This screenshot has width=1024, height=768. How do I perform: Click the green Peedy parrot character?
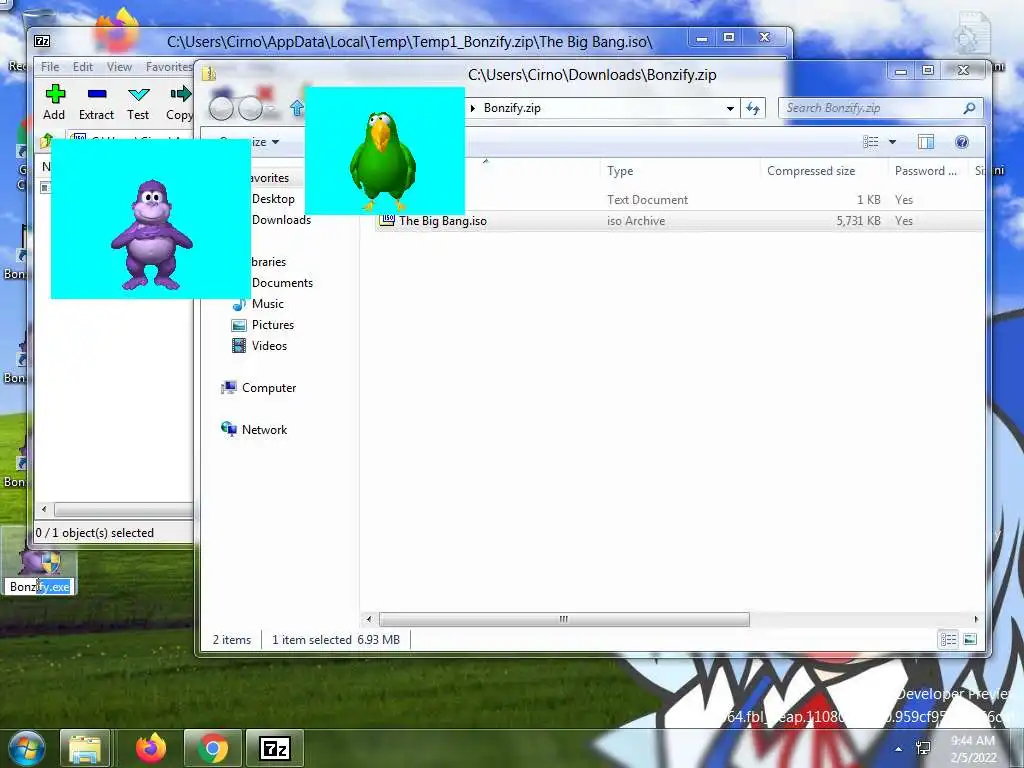click(x=383, y=160)
